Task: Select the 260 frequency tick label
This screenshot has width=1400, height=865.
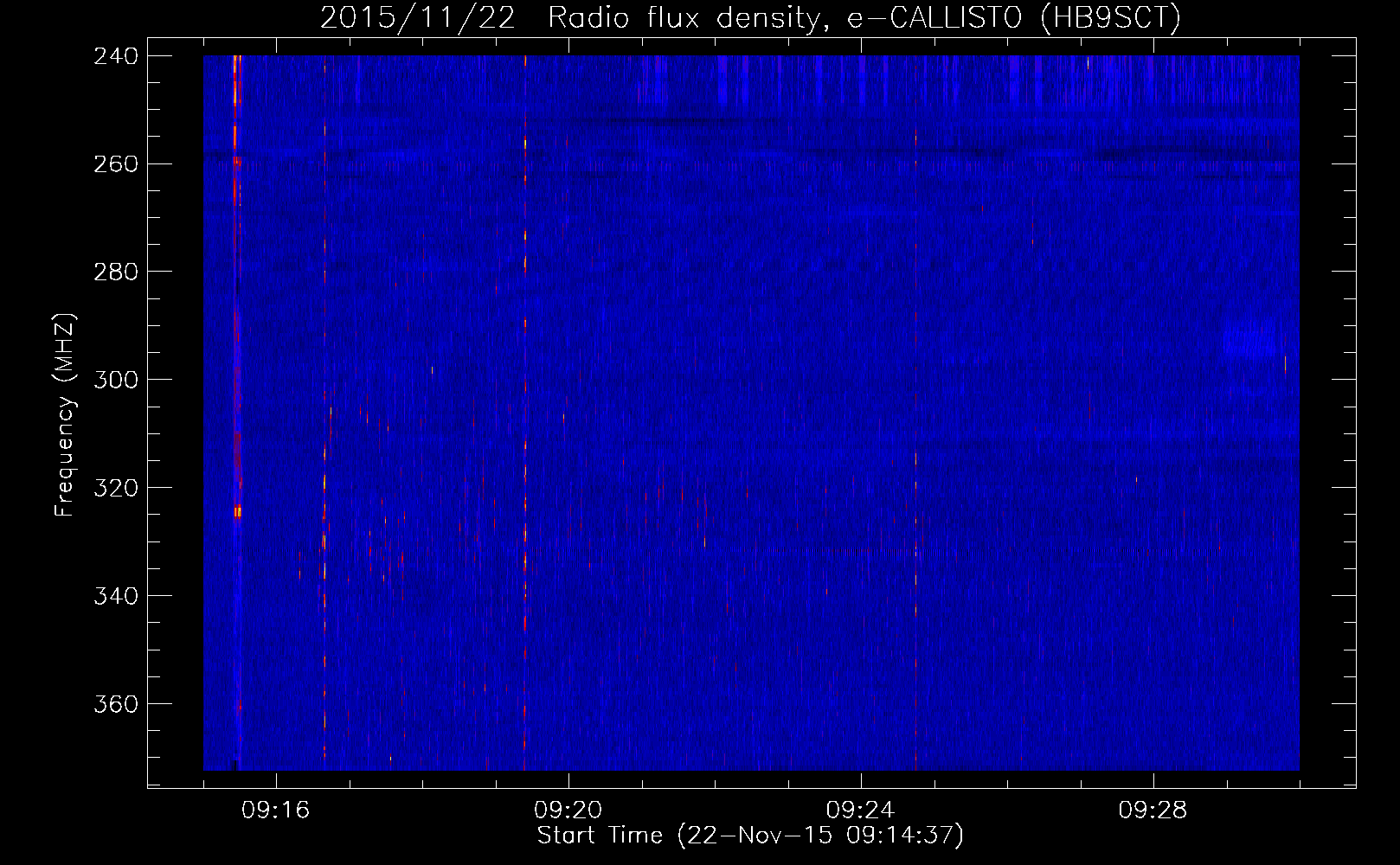Action: point(116,163)
